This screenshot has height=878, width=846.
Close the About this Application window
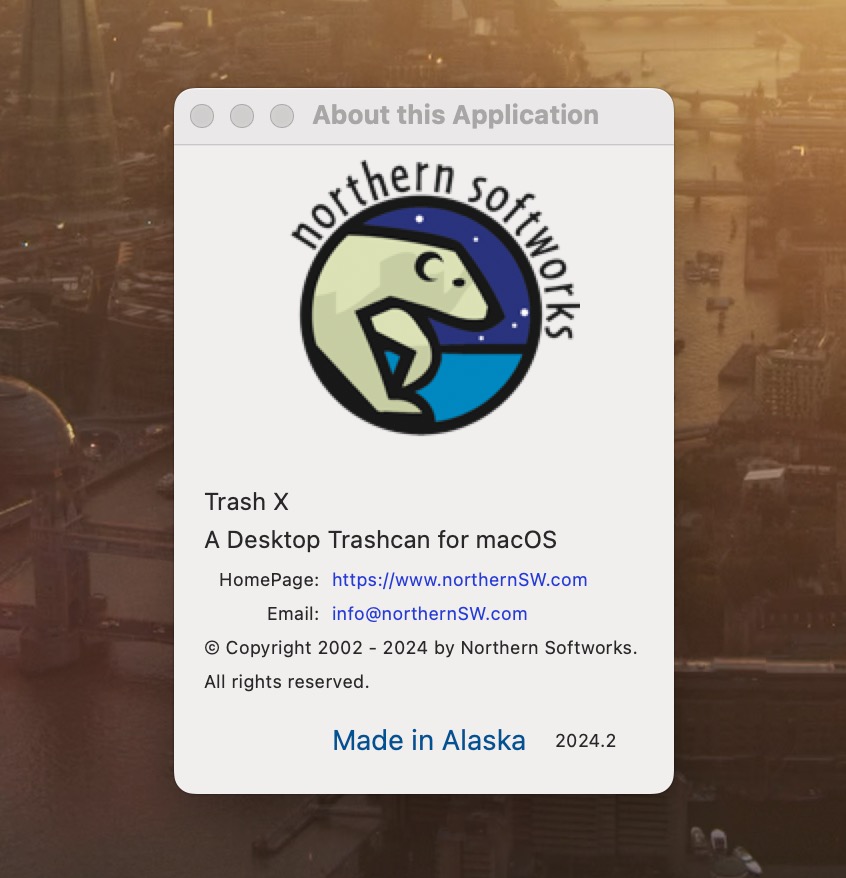202,116
